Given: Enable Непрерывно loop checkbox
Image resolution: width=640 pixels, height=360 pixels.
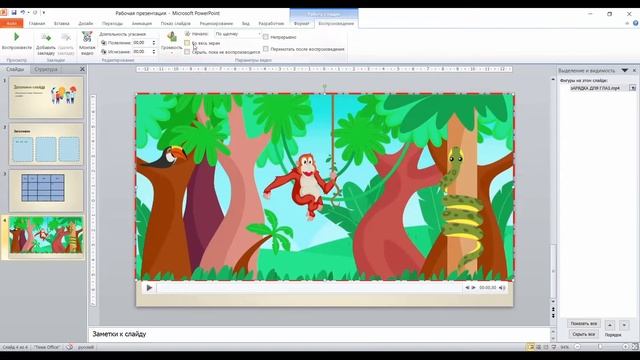Looking at the screenshot, I should coord(266,37).
